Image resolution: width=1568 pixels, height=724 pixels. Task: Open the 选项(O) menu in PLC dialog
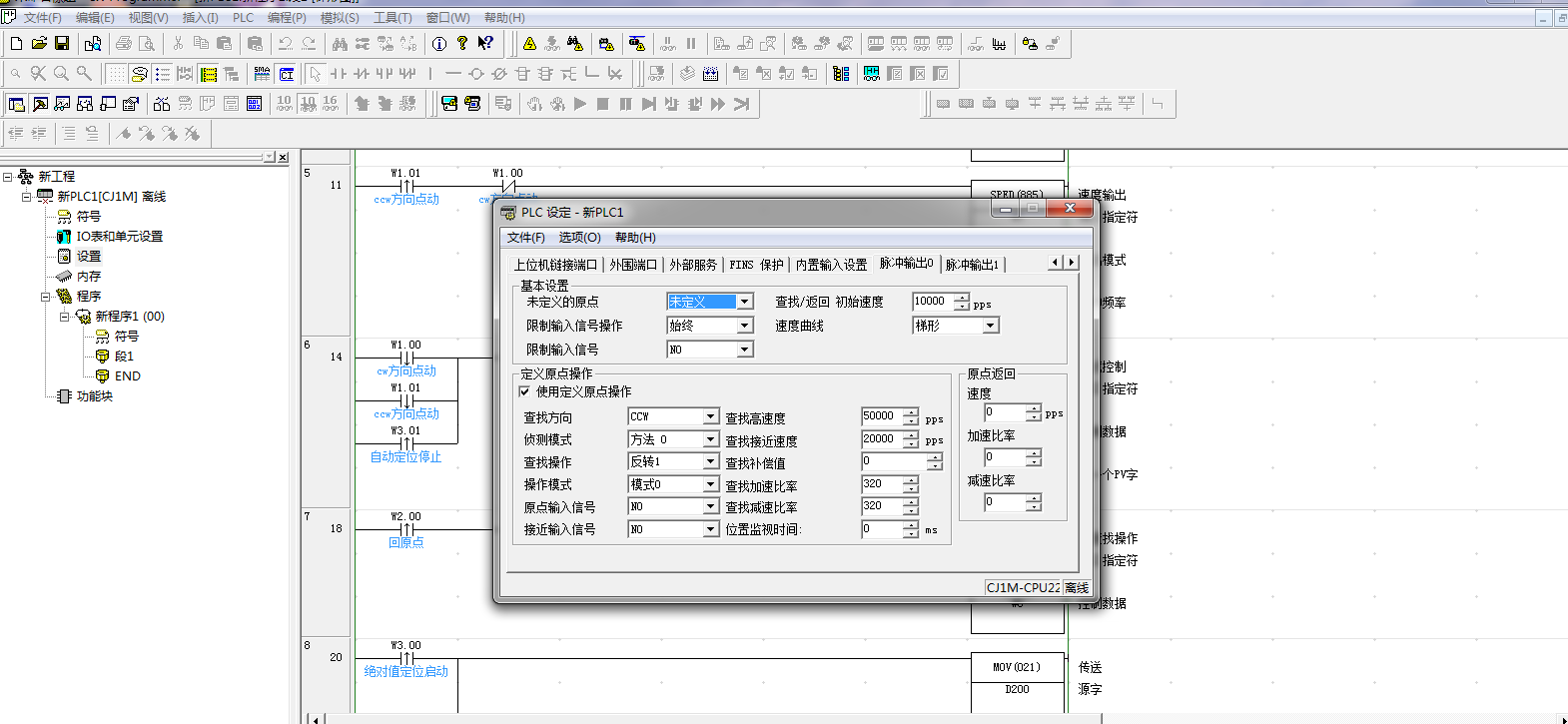pos(579,238)
